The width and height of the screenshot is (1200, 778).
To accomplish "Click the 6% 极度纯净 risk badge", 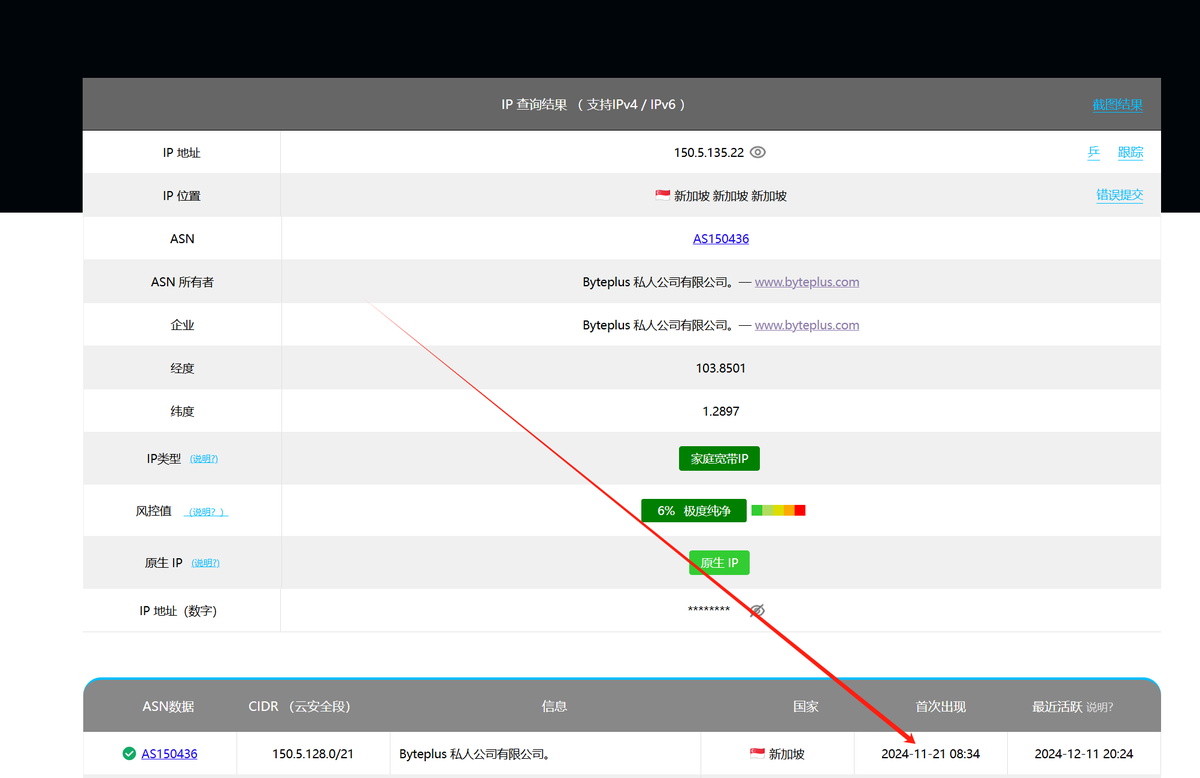I will [x=694, y=510].
